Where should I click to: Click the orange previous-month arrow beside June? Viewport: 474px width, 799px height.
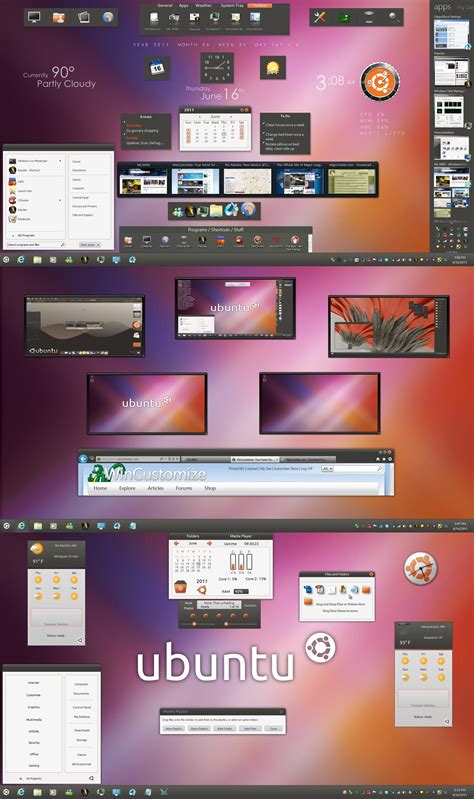[177, 543]
